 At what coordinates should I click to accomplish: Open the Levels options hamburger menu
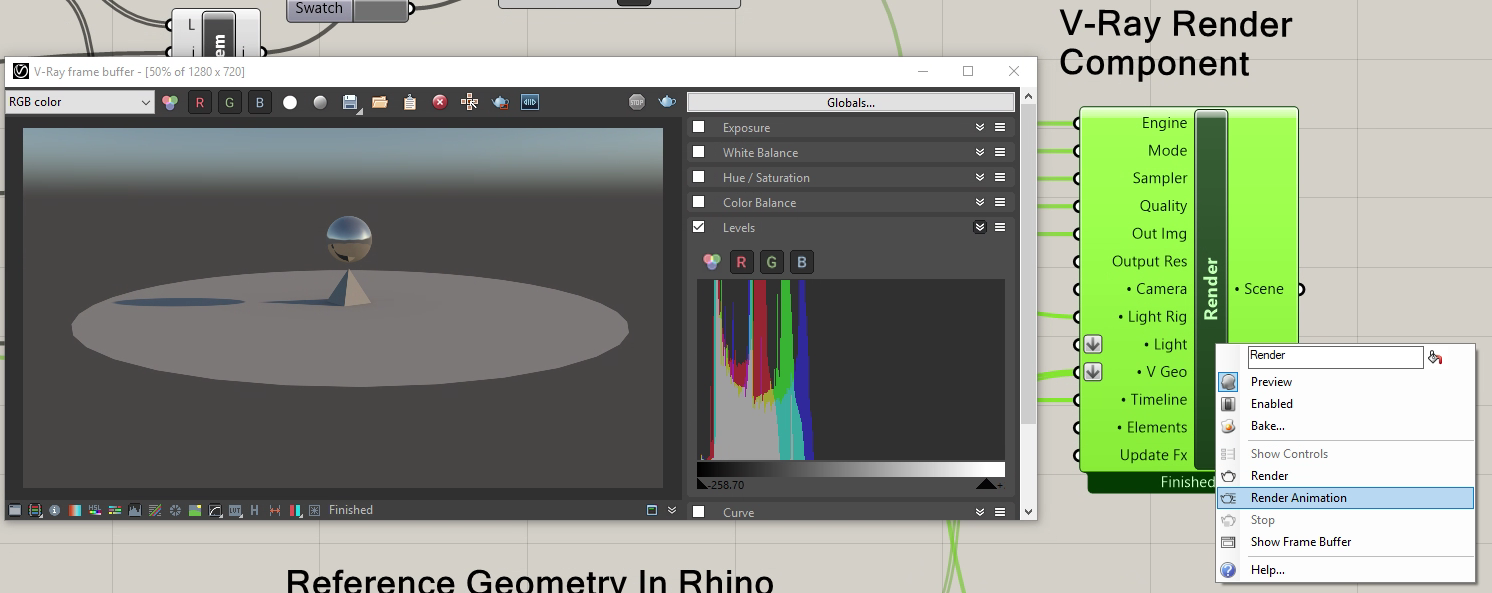(x=1000, y=227)
